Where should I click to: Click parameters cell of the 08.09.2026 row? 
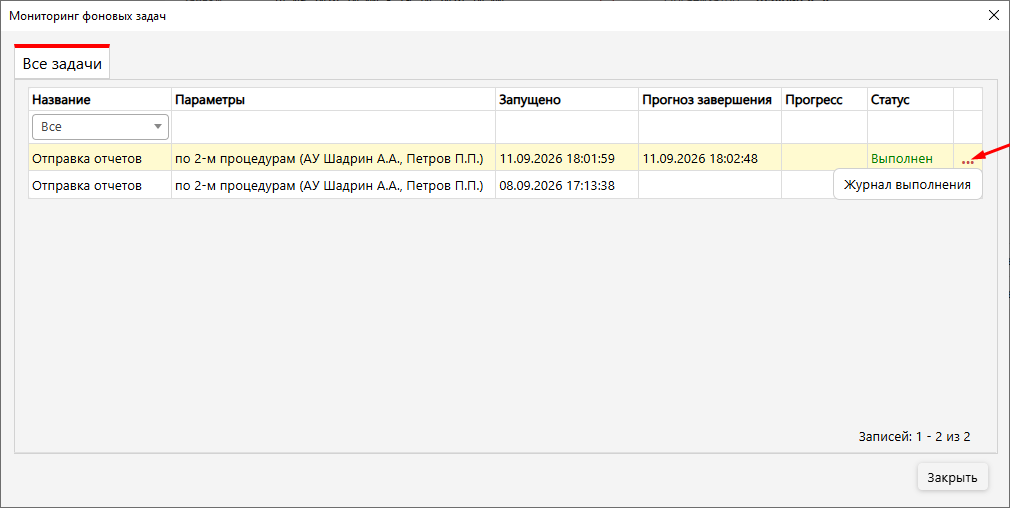click(333, 185)
